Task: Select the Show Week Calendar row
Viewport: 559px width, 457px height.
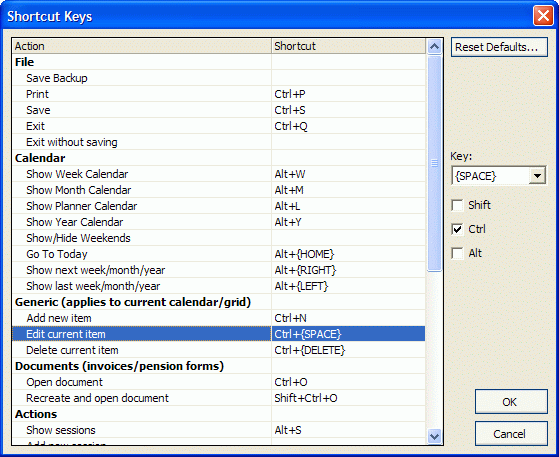Action: [x=219, y=174]
